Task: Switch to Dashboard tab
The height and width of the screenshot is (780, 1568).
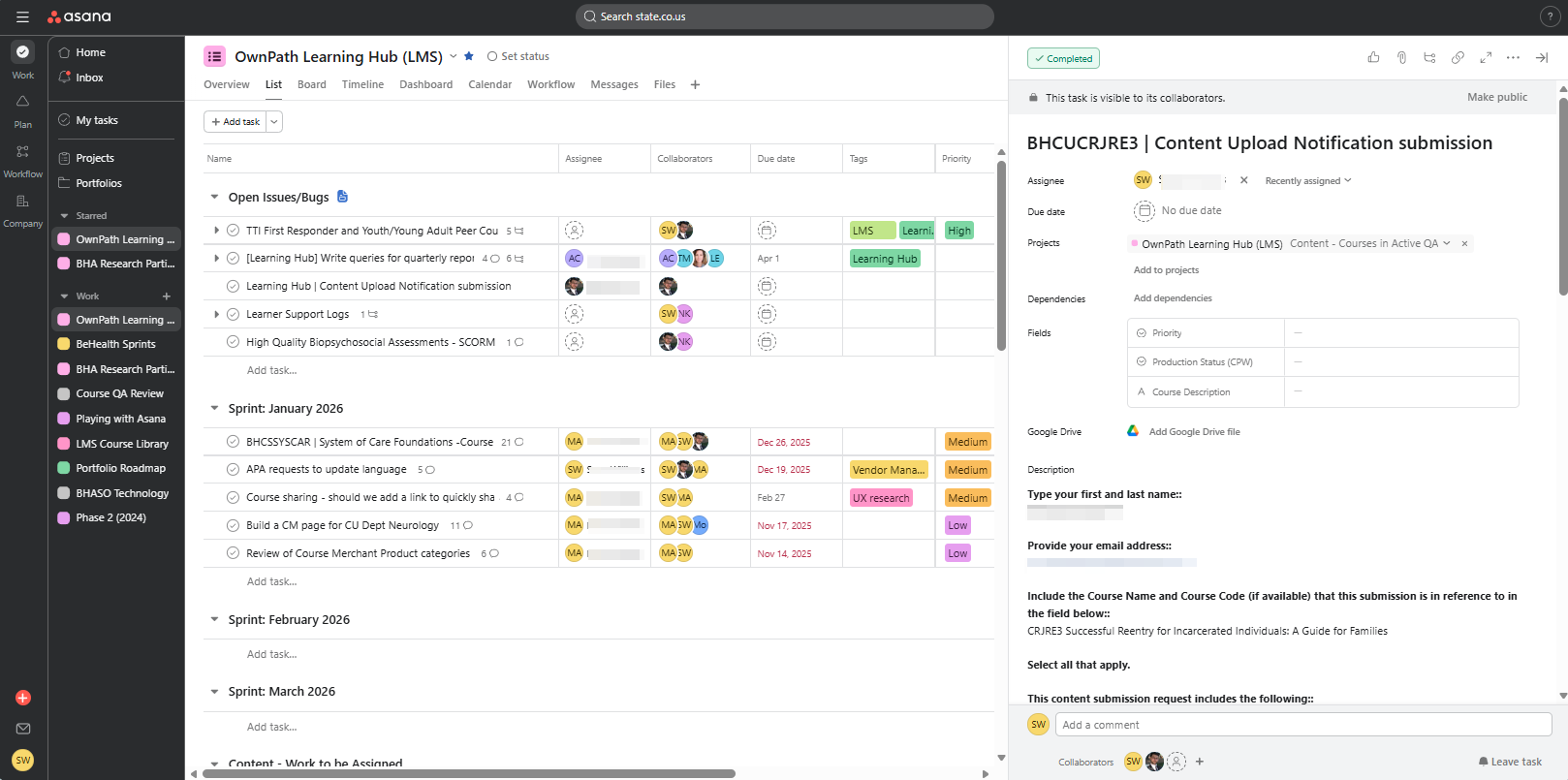Action: 426,84
